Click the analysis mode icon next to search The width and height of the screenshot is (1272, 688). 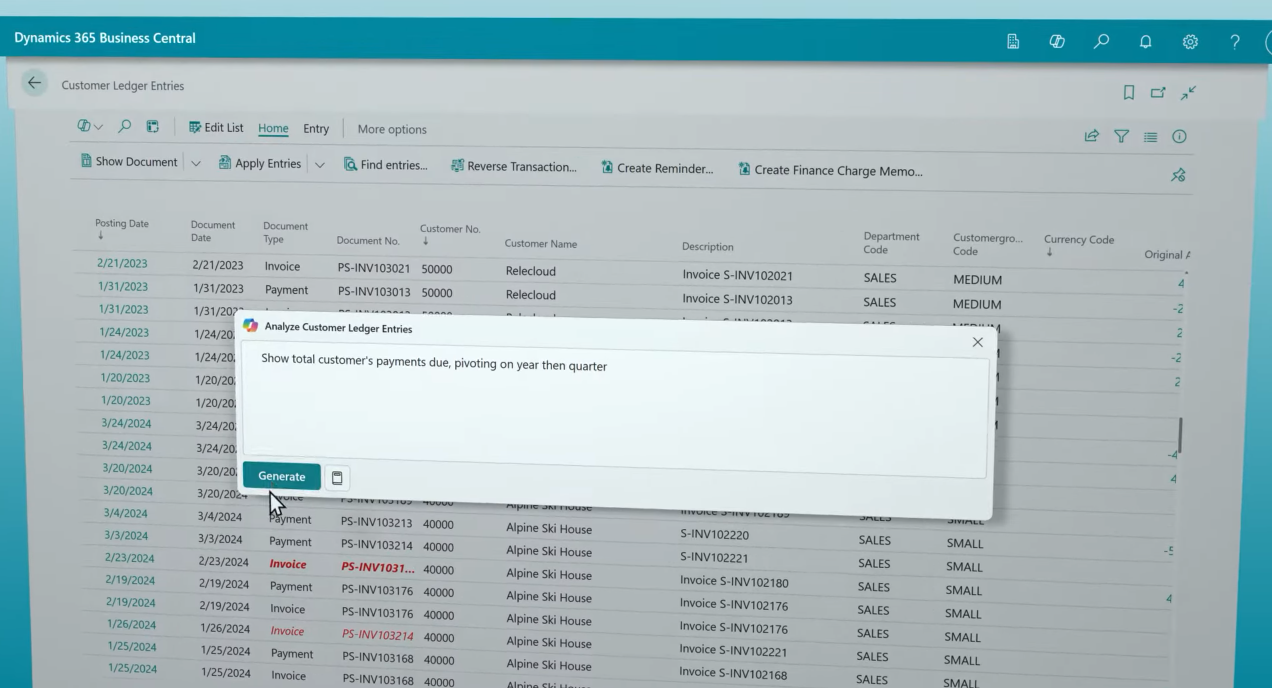coord(151,128)
